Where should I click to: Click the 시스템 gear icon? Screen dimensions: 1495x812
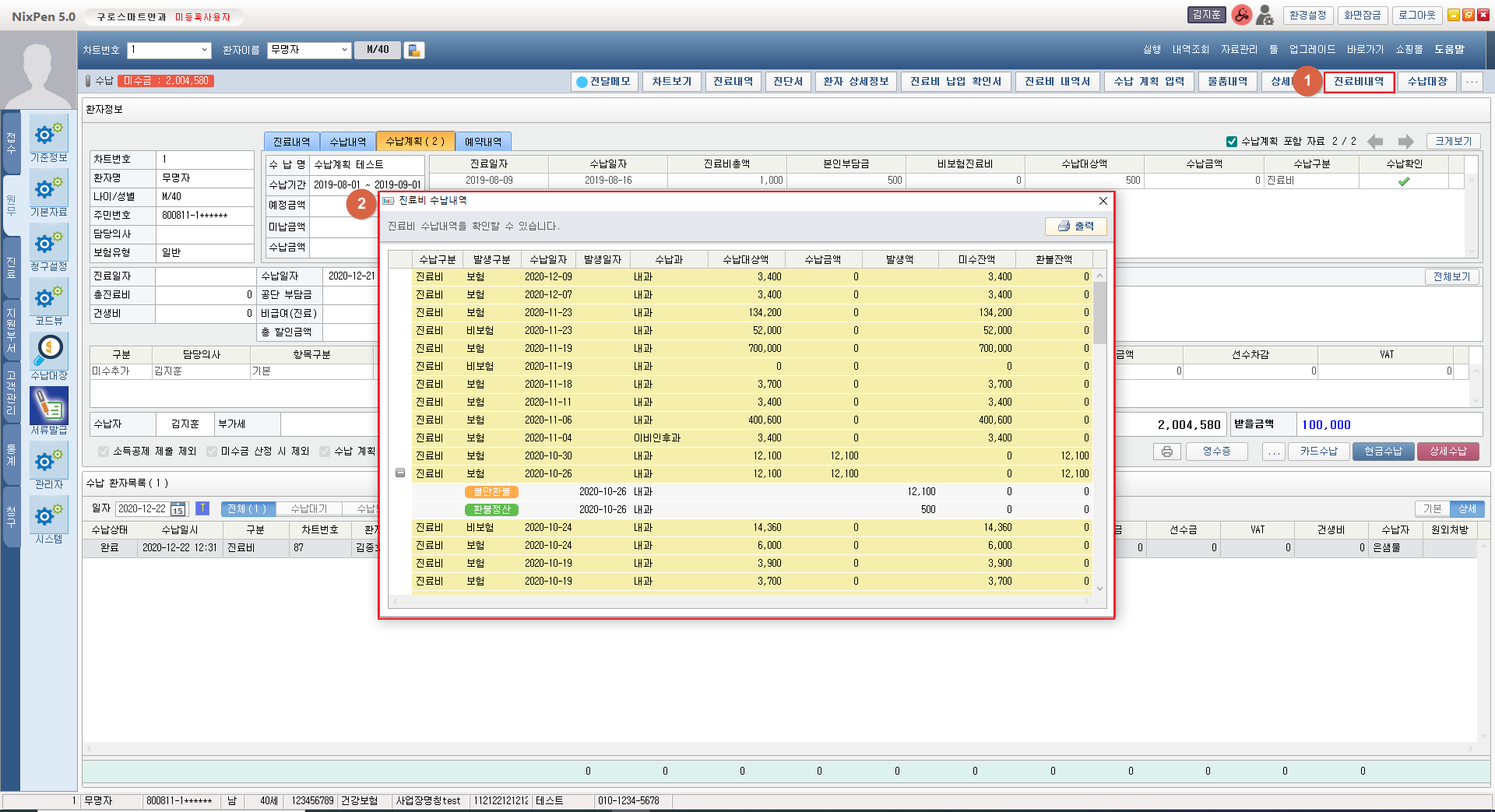point(48,516)
